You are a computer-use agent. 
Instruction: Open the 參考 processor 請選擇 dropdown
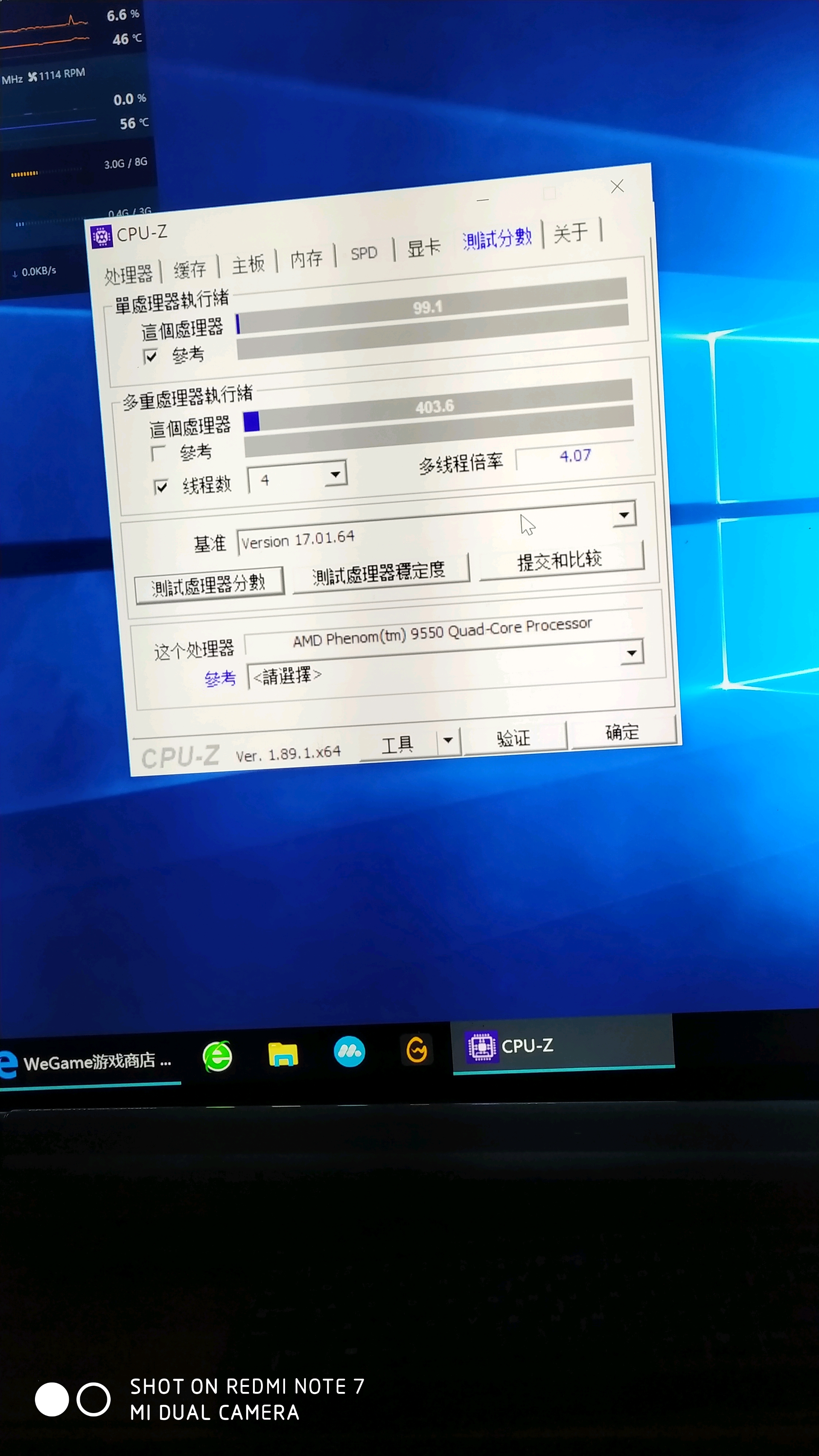632,653
